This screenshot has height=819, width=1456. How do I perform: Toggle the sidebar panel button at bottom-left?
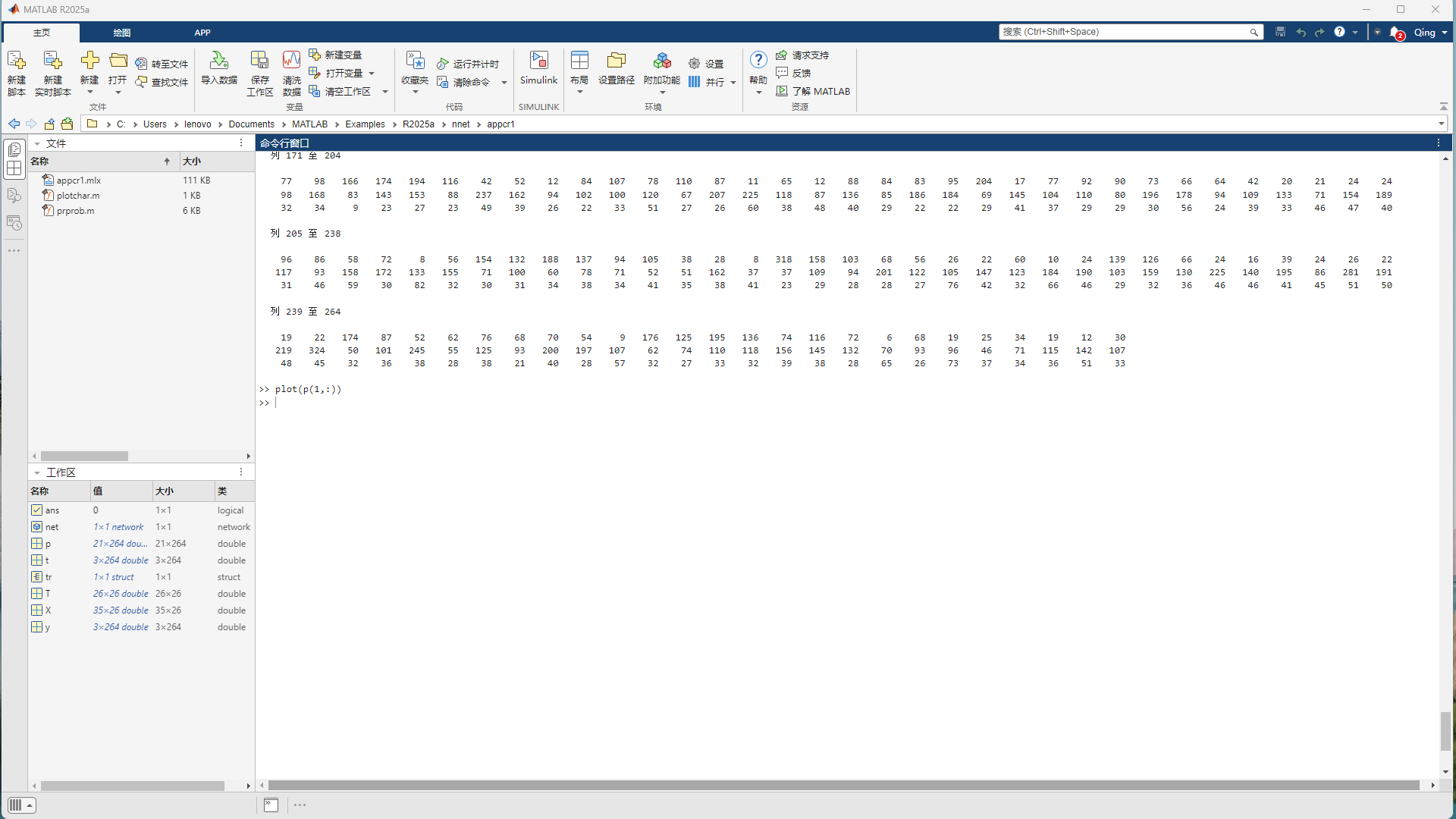21,805
